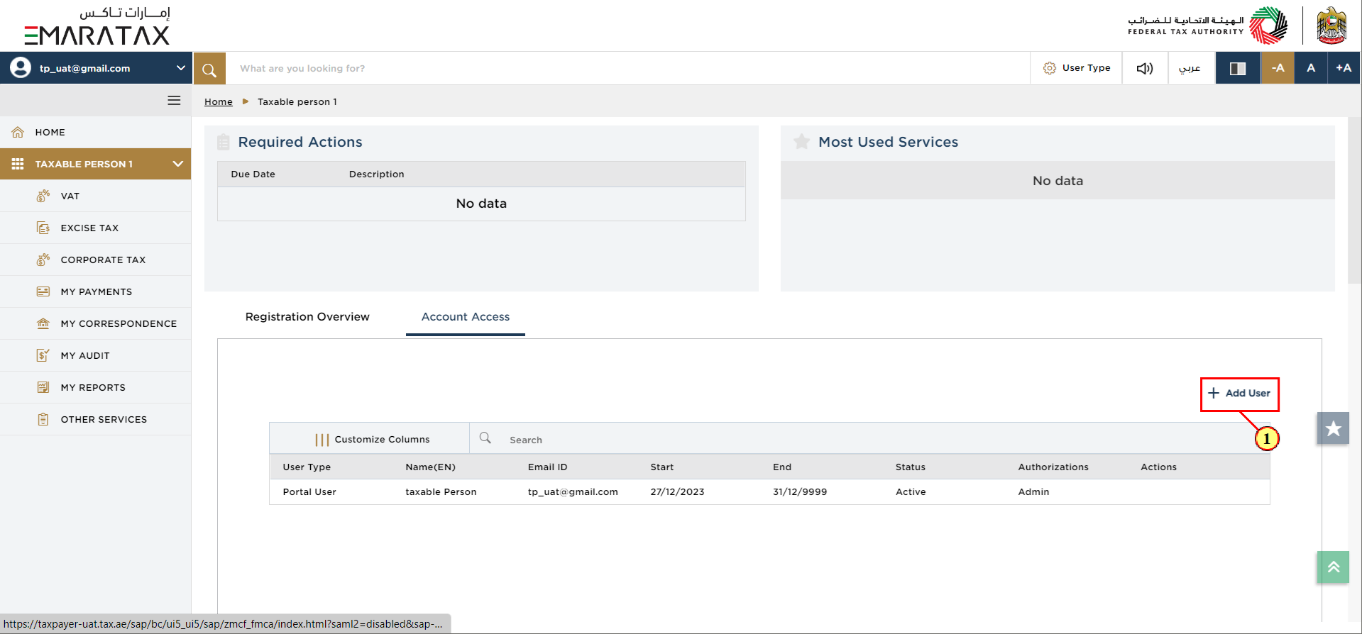Click the Required Actions clipboard icon
The image size is (1362, 634).
tap(223, 142)
